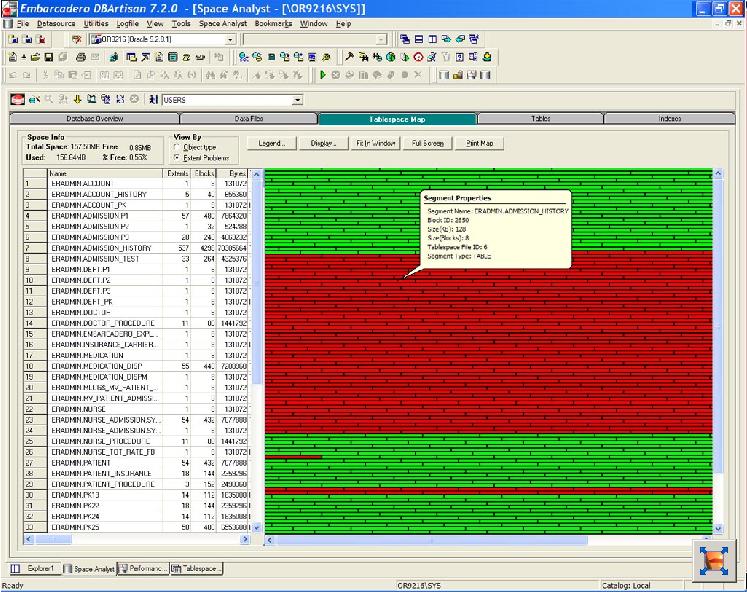This screenshot has height=592, width=747.
Task: Click the map's scroll-up arrow
Action: pos(718,174)
